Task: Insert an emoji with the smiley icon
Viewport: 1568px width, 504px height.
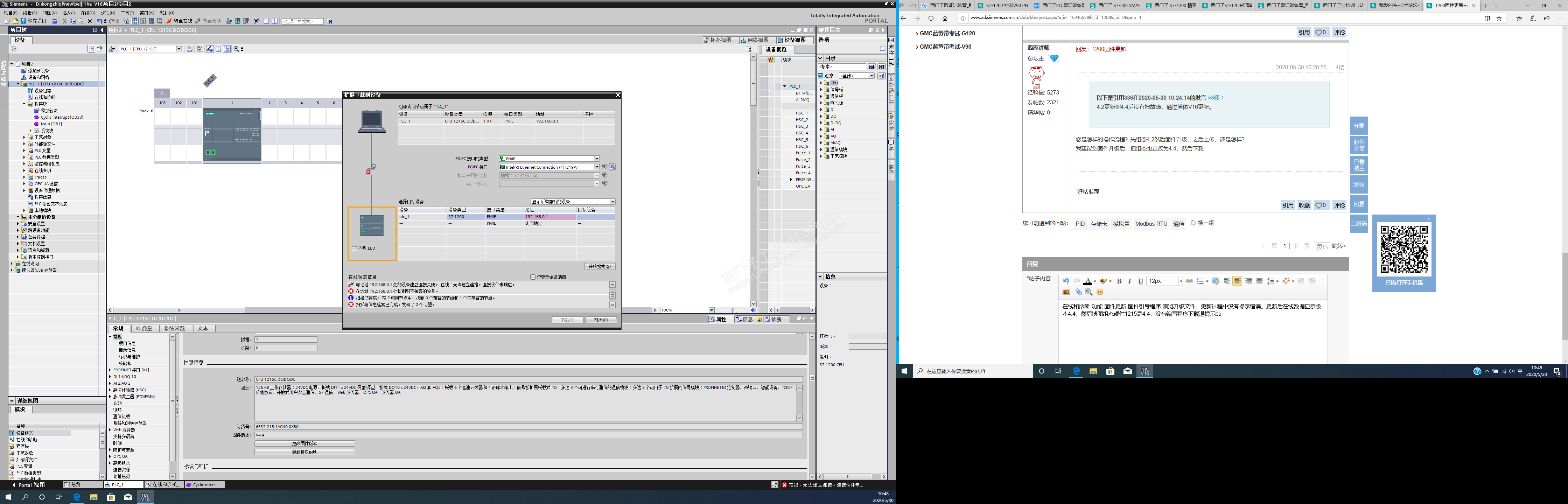Action: point(1099,292)
